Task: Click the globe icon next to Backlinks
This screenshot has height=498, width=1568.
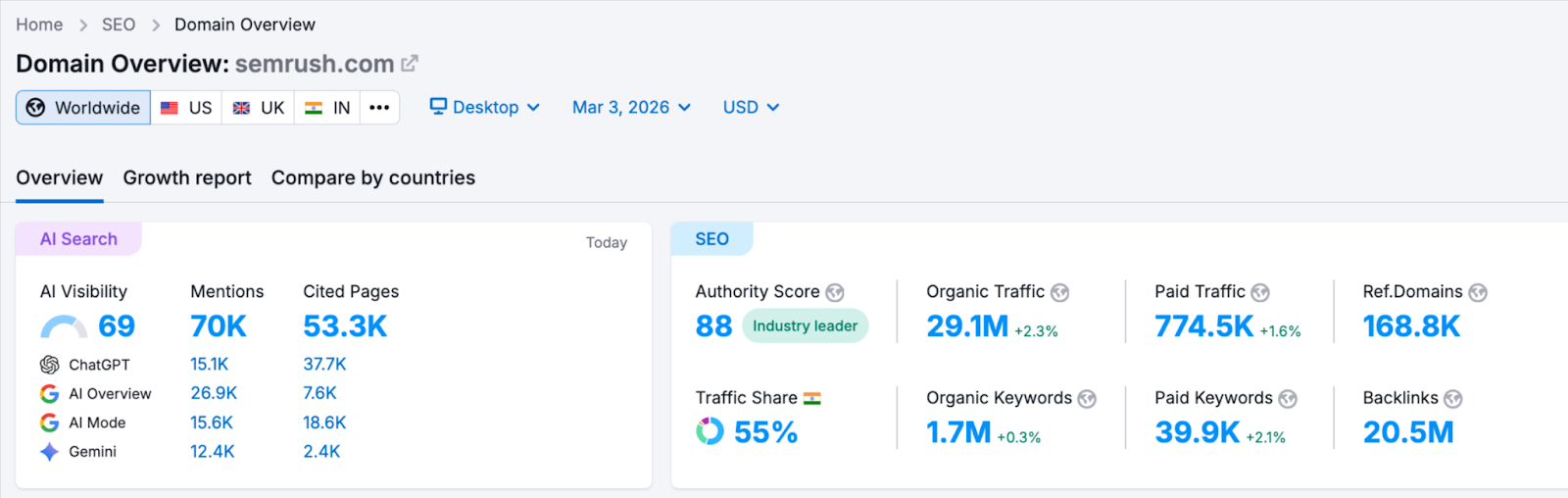Action: pyautogui.click(x=1453, y=399)
